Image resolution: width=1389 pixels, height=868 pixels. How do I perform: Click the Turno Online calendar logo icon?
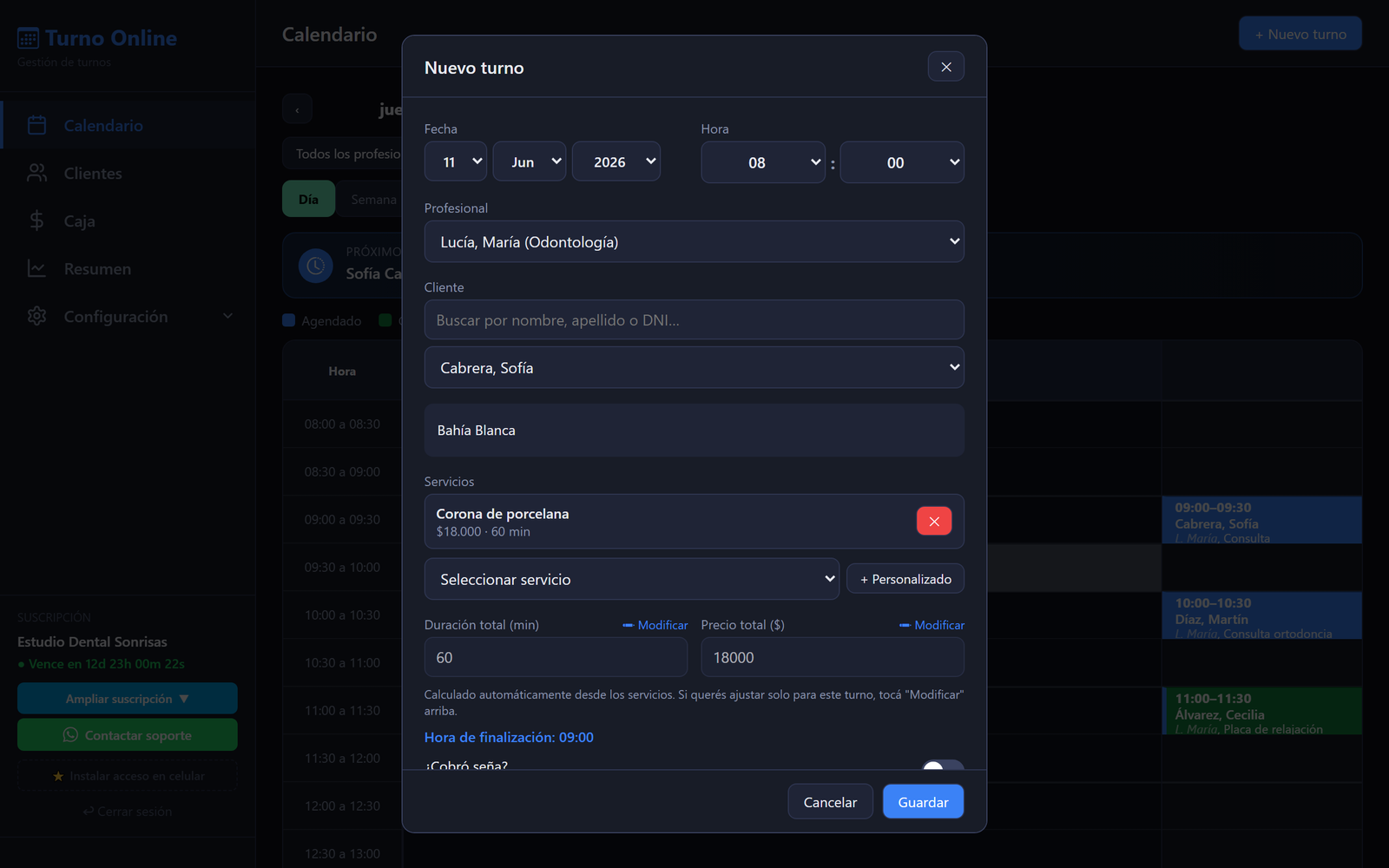(28, 38)
